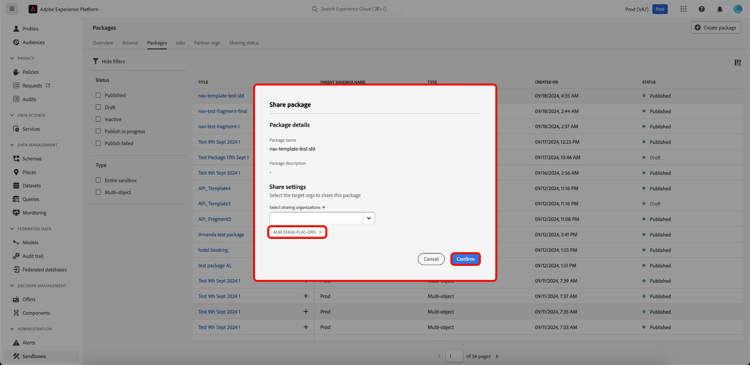
Task: Enable the Multi-object type filter
Action: pos(98,192)
